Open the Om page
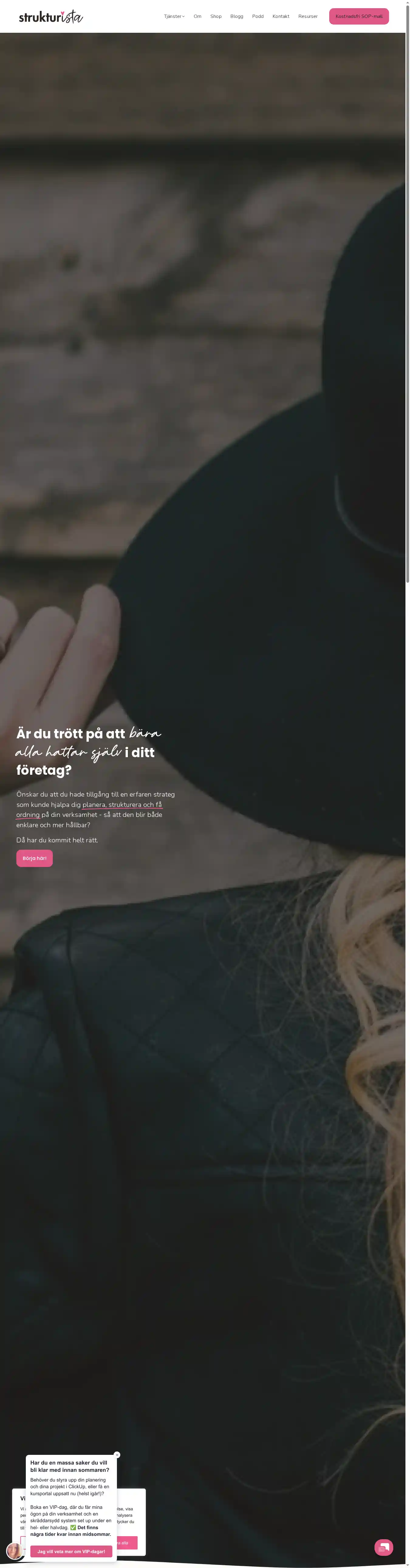This screenshot has height=1568, width=410. click(x=197, y=16)
